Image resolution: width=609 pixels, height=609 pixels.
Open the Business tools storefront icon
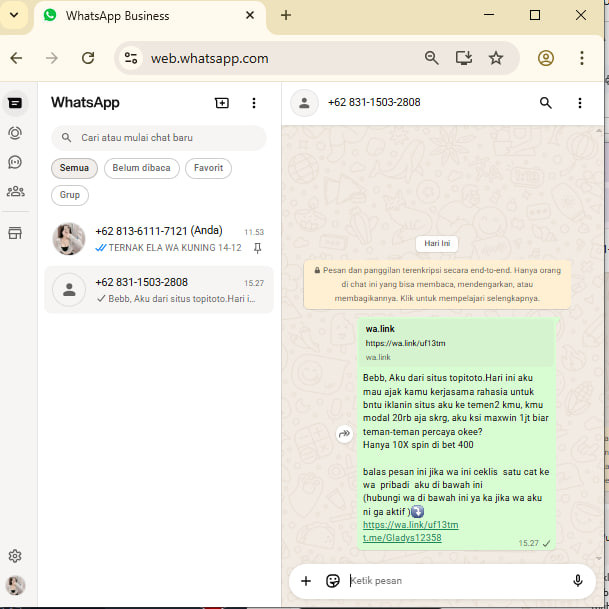15,233
